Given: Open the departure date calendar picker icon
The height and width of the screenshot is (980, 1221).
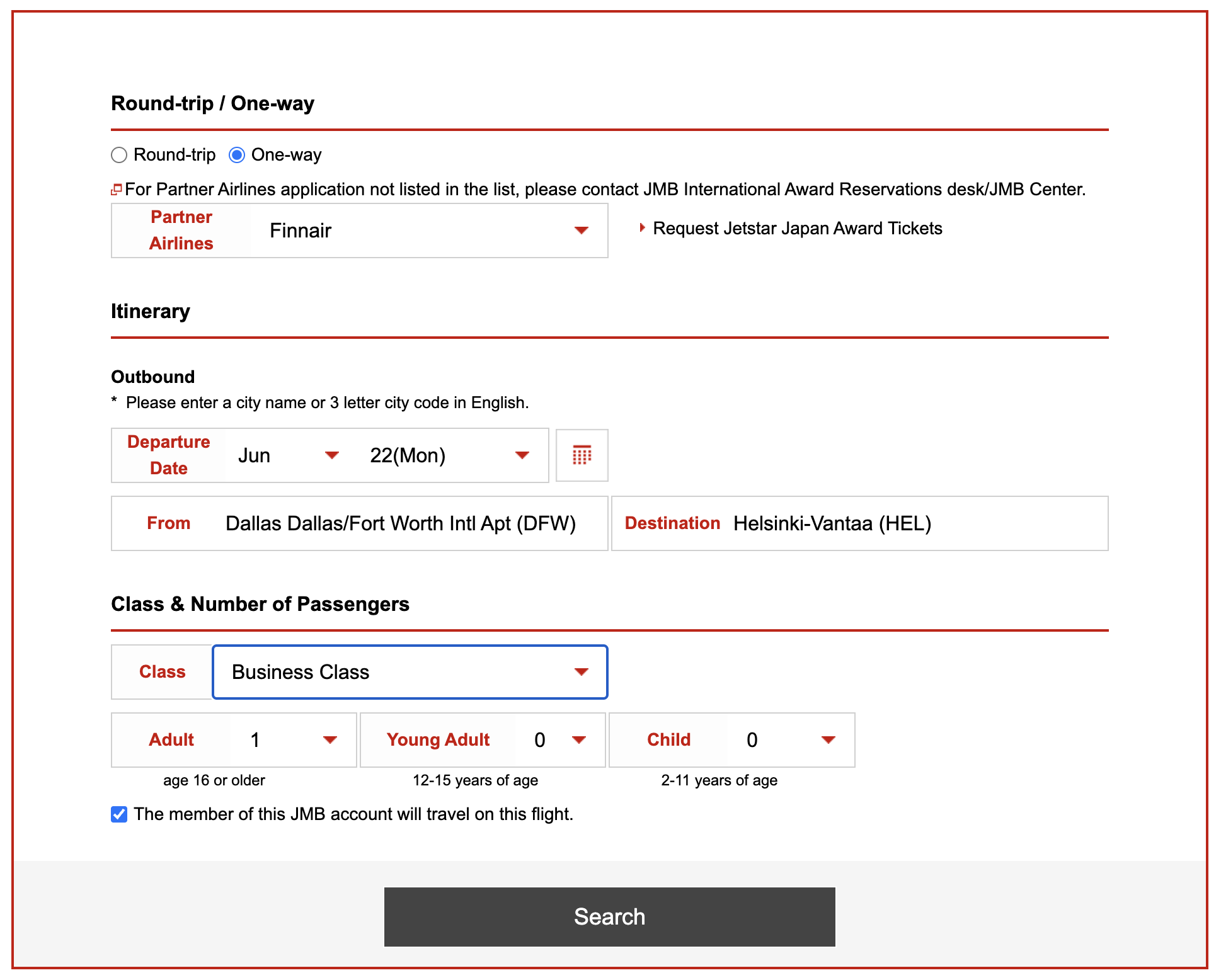Looking at the screenshot, I should (x=582, y=455).
